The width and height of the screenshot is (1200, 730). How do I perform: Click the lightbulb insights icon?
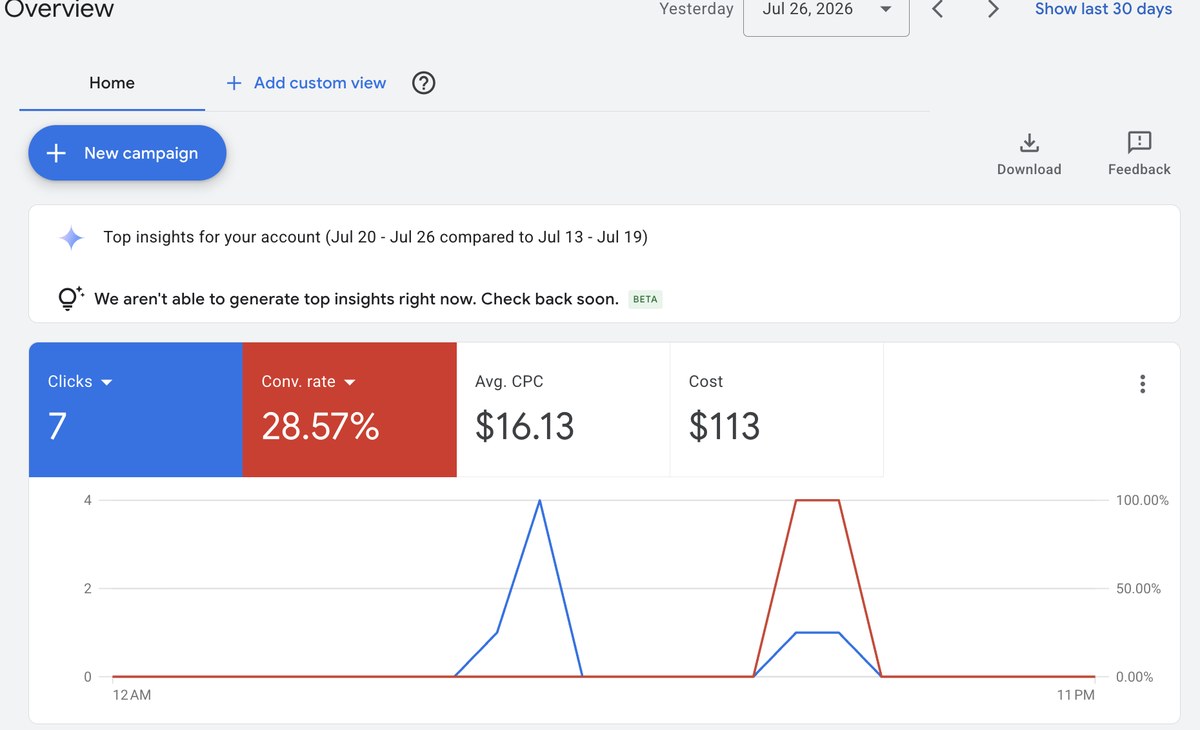point(70,298)
